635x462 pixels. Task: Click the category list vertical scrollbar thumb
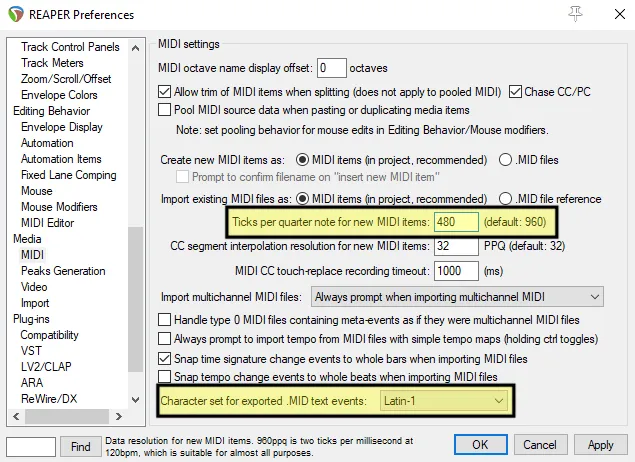[136, 299]
